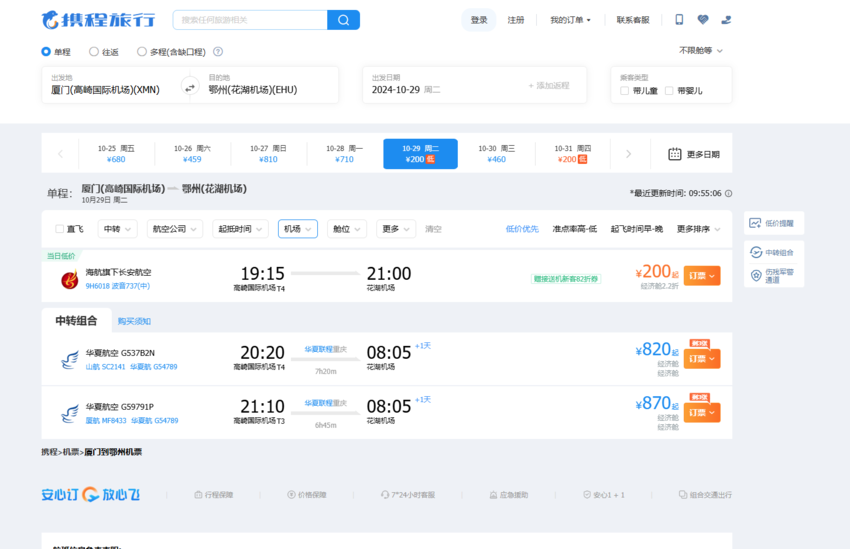Enable the 直飞 direct flight checkbox
The image size is (850, 549).
(60, 229)
